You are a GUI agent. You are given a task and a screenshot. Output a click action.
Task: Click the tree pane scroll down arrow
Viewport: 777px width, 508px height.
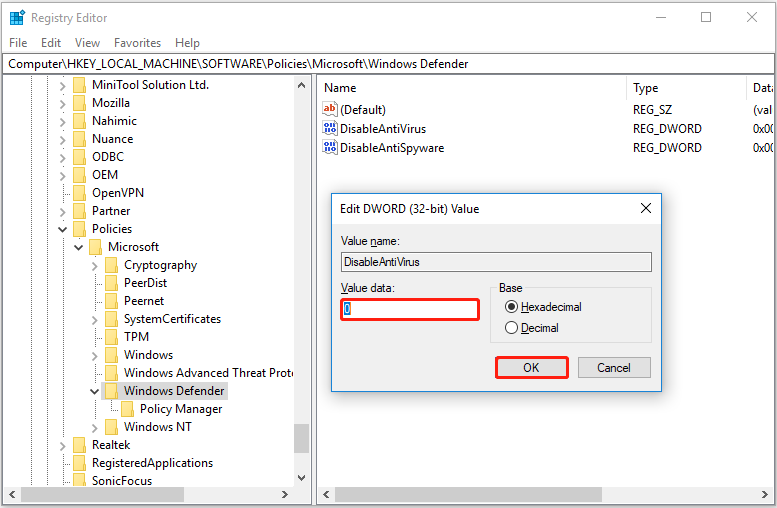click(x=301, y=478)
